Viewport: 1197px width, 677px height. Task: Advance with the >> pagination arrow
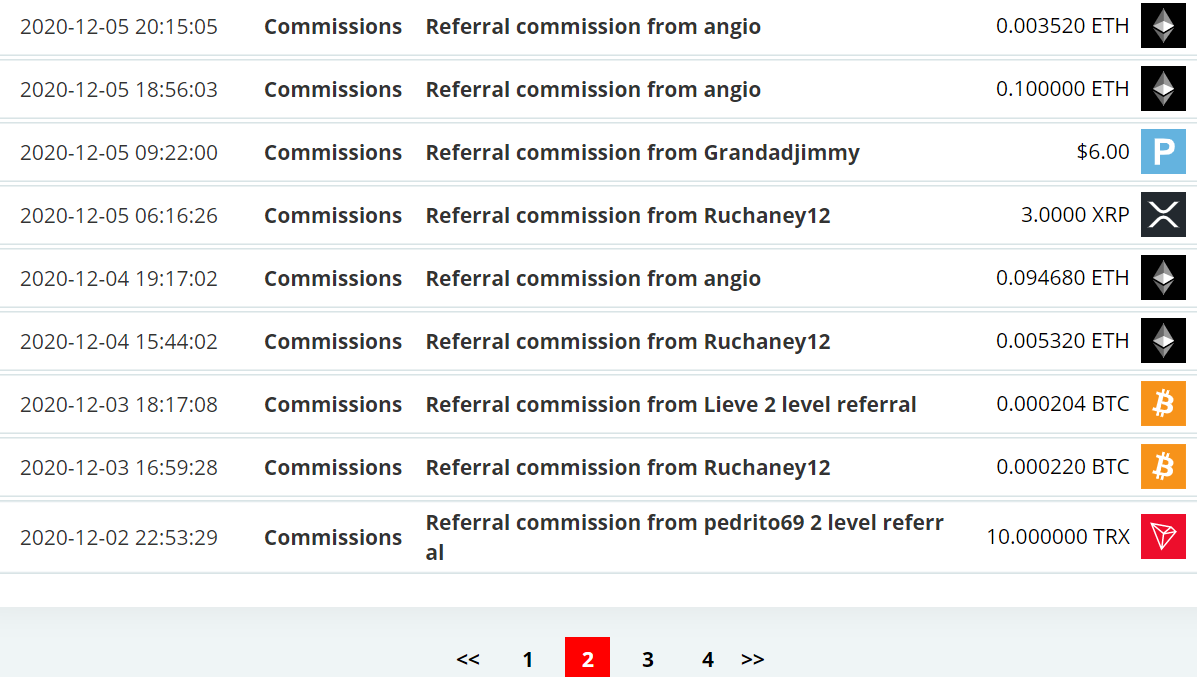[753, 659]
